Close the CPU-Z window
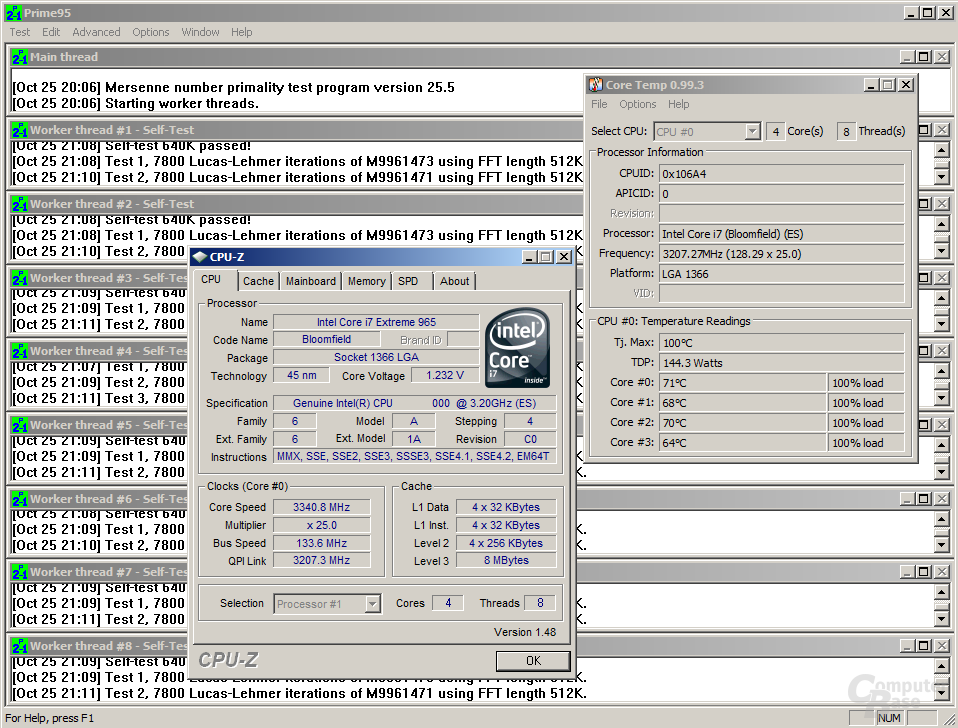Viewport: 958px width, 728px height. click(564, 257)
